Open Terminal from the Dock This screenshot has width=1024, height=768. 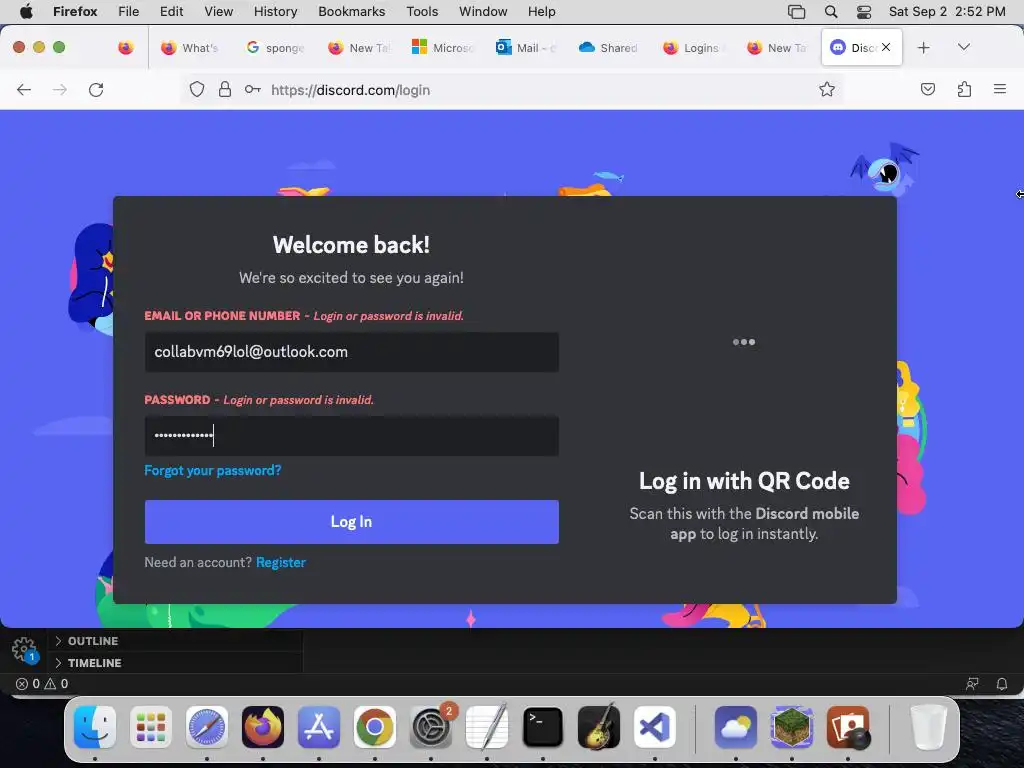click(543, 728)
